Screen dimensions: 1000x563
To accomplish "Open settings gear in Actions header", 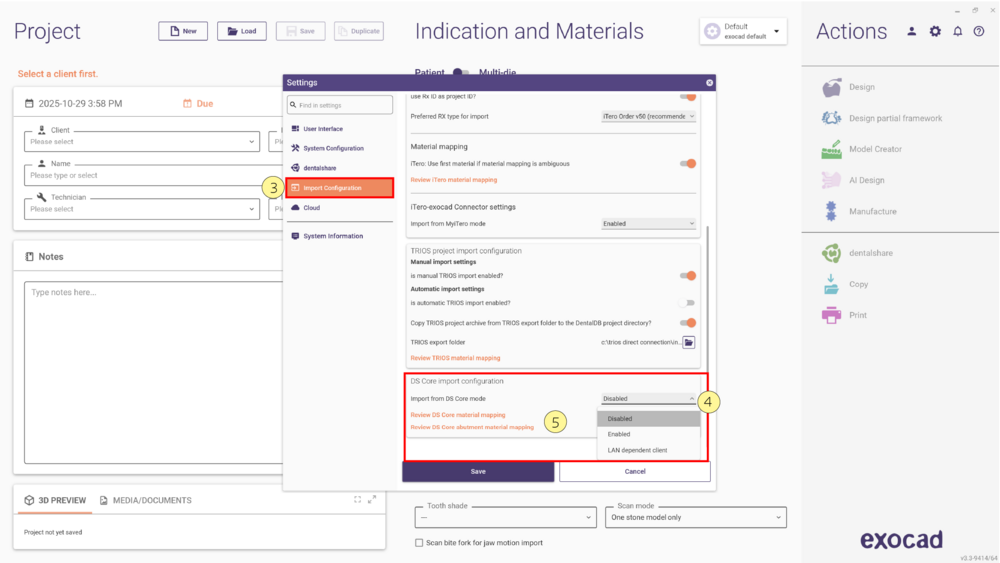I will [935, 31].
